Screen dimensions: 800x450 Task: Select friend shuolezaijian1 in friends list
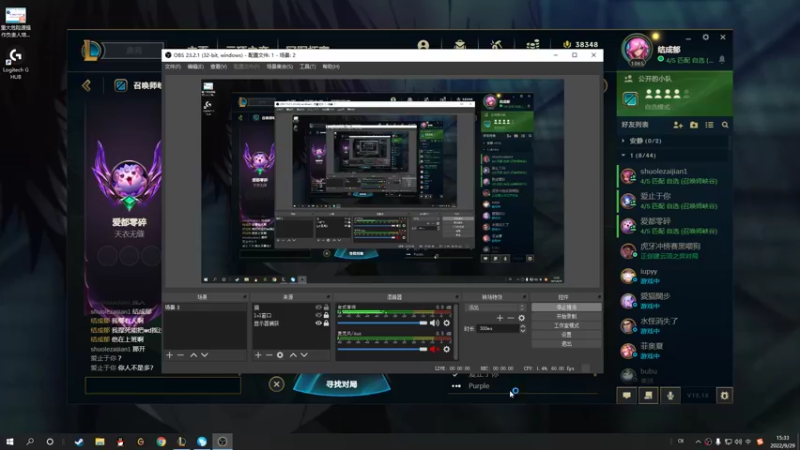(674, 176)
